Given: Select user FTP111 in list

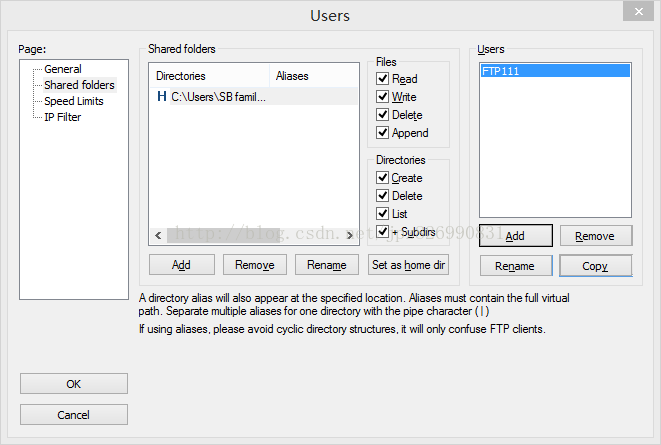Looking at the screenshot, I should tap(555, 71).
